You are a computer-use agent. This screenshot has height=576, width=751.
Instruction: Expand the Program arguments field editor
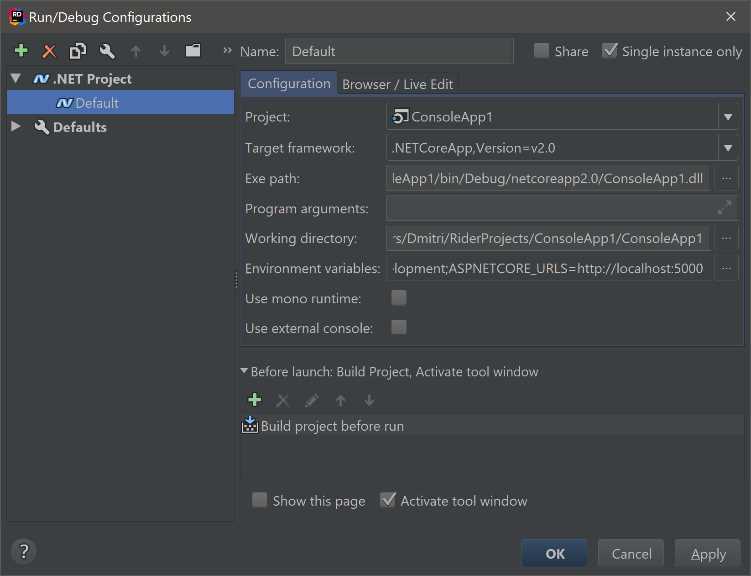coord(724,207)
